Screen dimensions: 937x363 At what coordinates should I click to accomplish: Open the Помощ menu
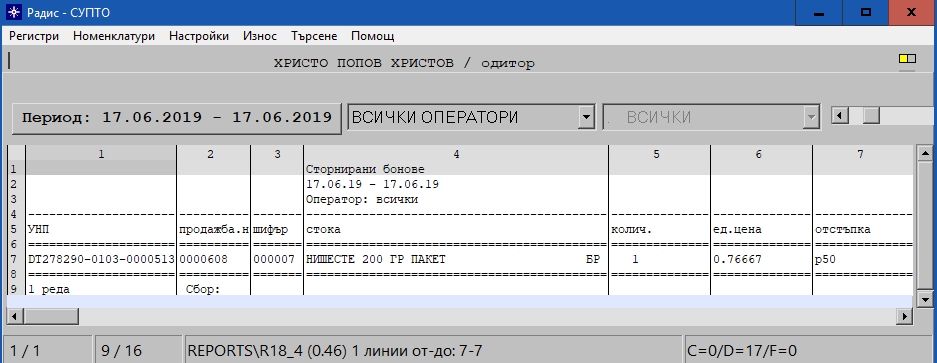point(372,36)
